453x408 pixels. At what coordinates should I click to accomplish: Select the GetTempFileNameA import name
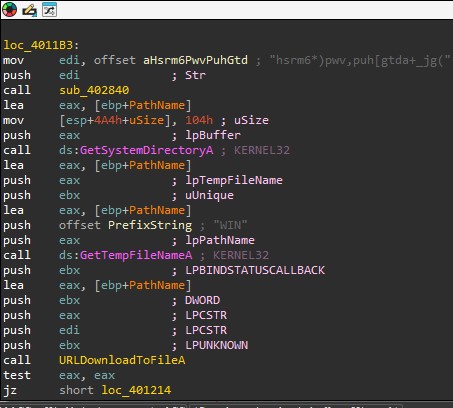[136, 255]
